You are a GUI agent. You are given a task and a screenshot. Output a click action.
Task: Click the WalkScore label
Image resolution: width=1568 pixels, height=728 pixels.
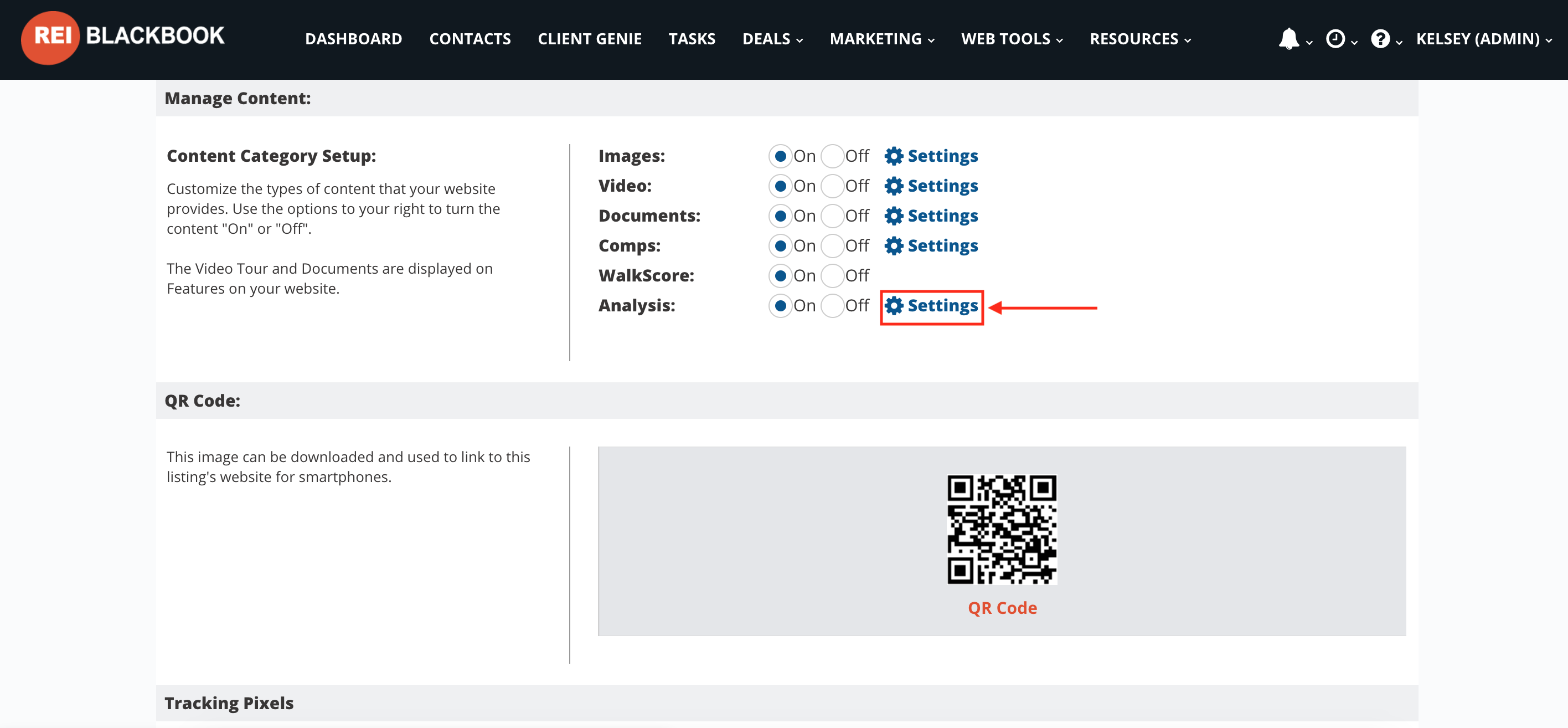click(647, 275)
